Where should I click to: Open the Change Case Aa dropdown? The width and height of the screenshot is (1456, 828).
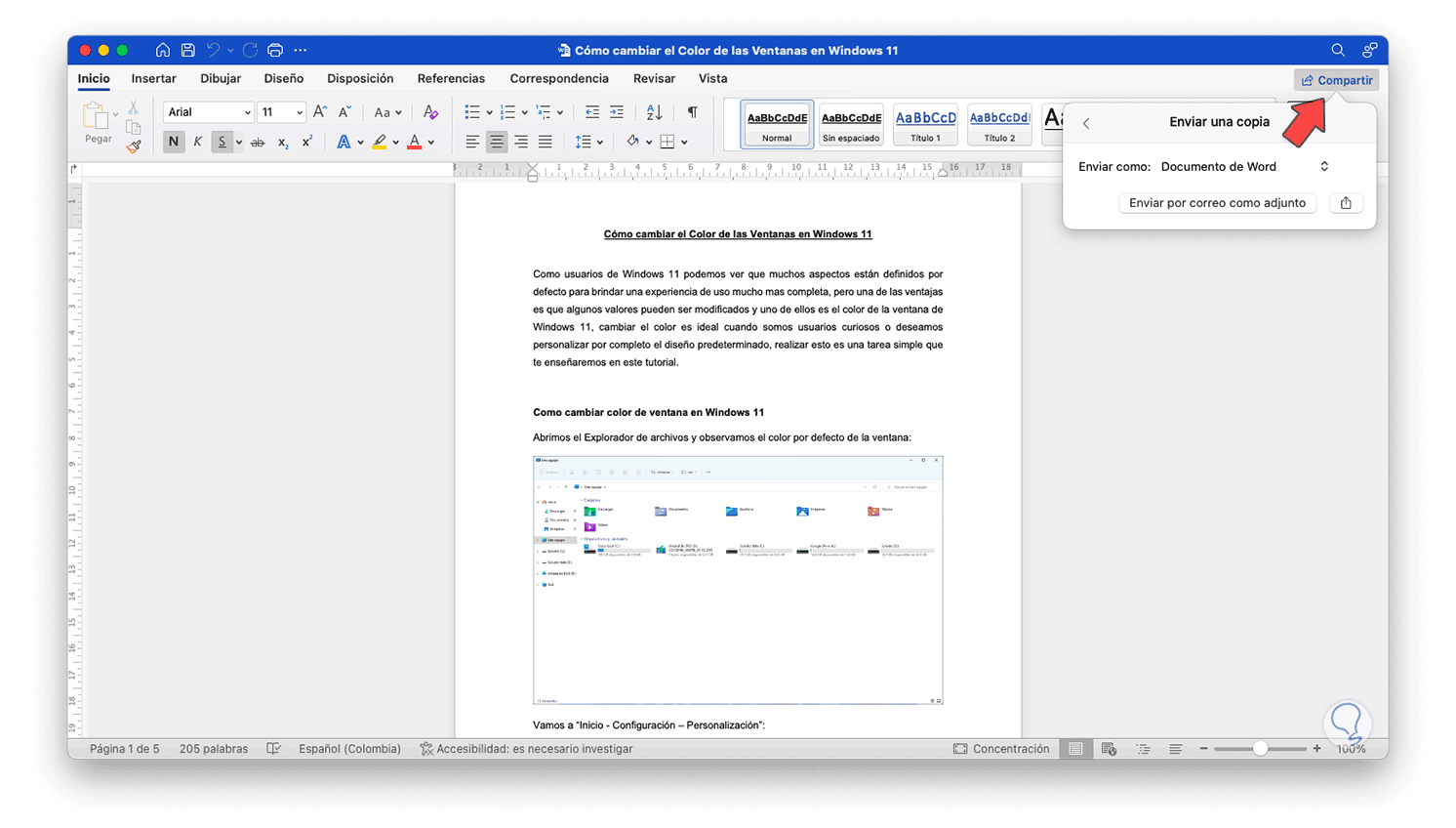[387, 112]
